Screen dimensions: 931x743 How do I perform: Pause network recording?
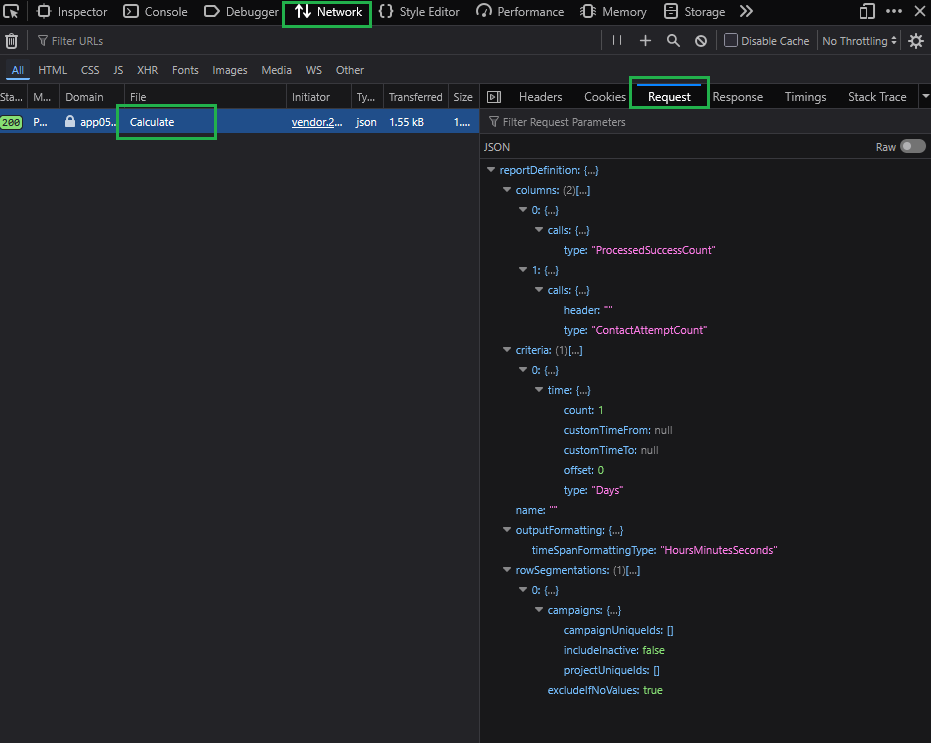coord(617,41)
